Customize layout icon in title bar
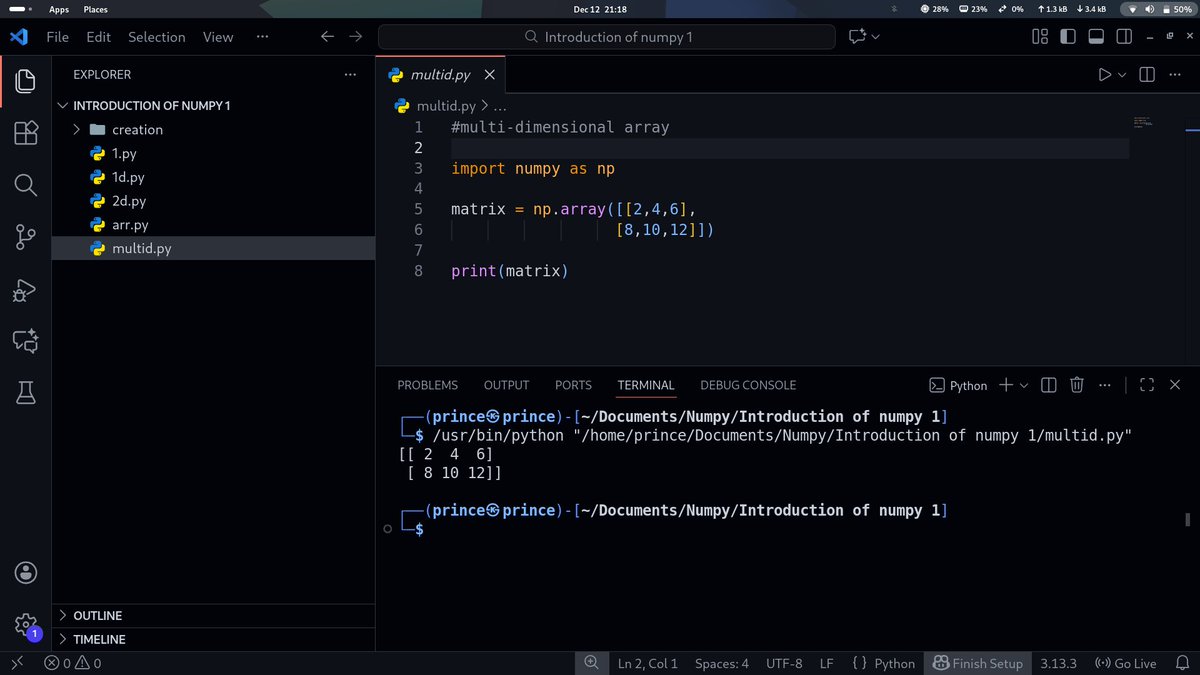Image resolution: width=1200 pixels, height=675 pixels. click(x=1040, y=37)
